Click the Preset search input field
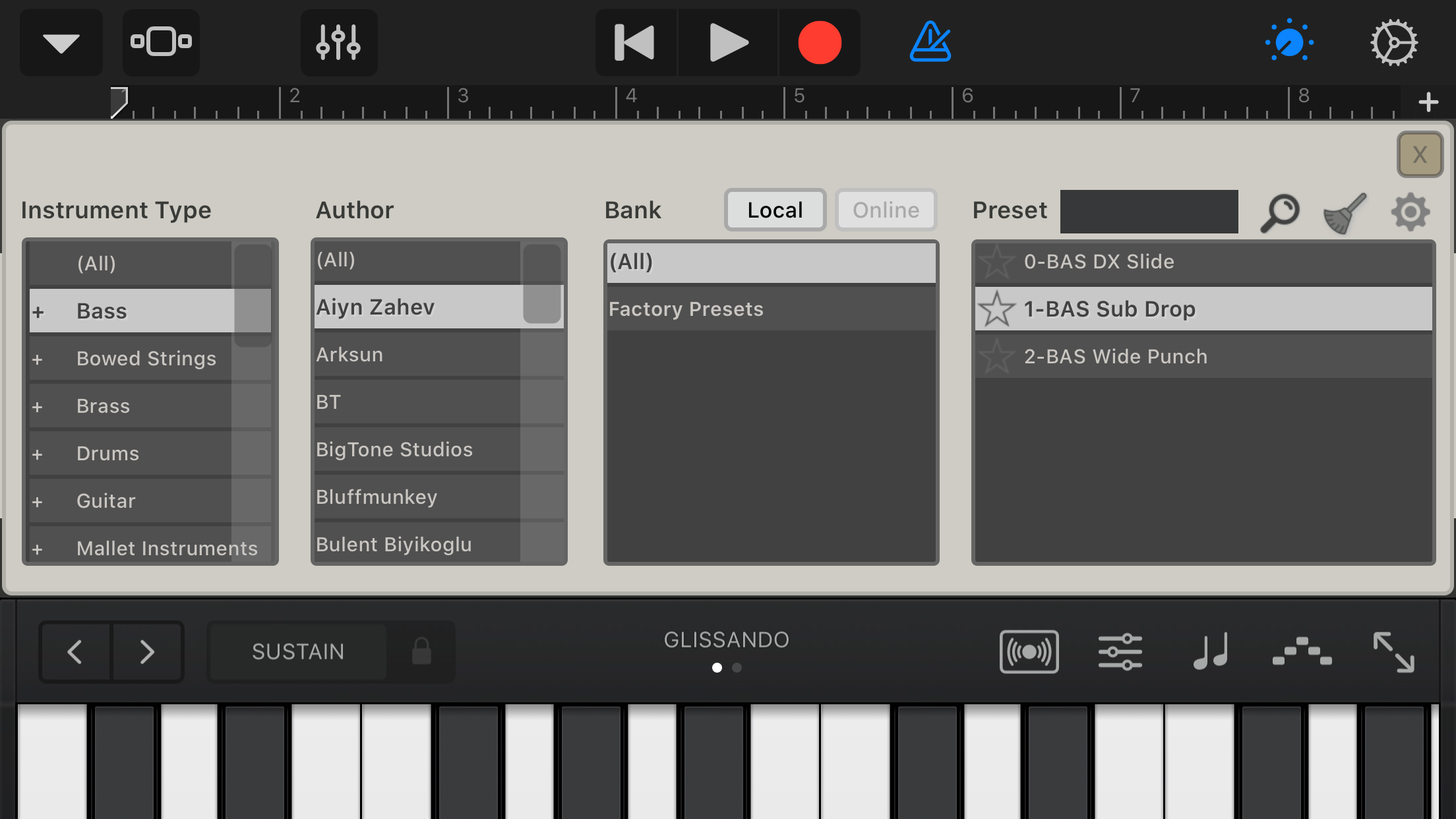The image size is (1456, 819). tap(1149, 212)
